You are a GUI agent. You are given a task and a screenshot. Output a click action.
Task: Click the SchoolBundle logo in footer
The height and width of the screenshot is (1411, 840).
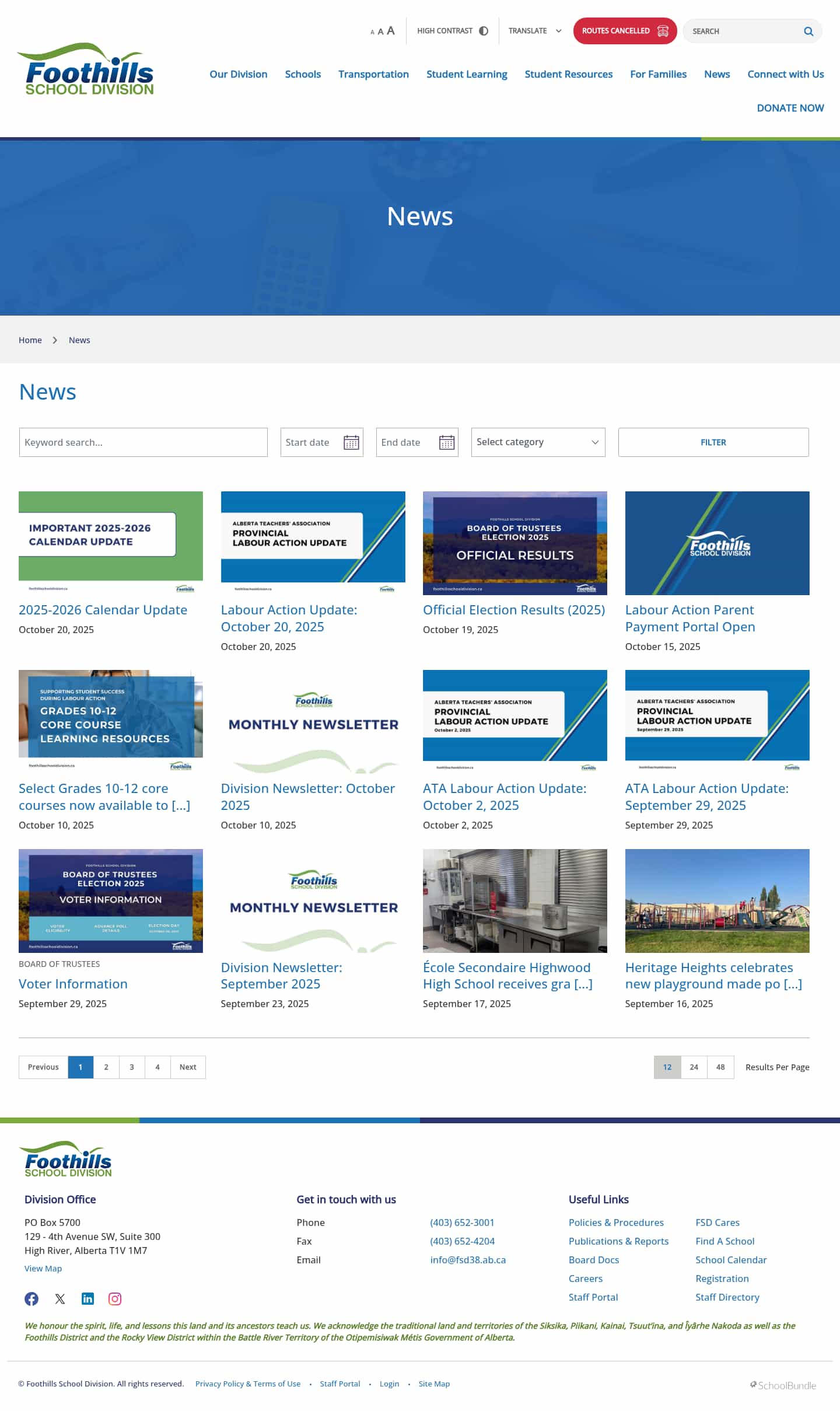783,1385
